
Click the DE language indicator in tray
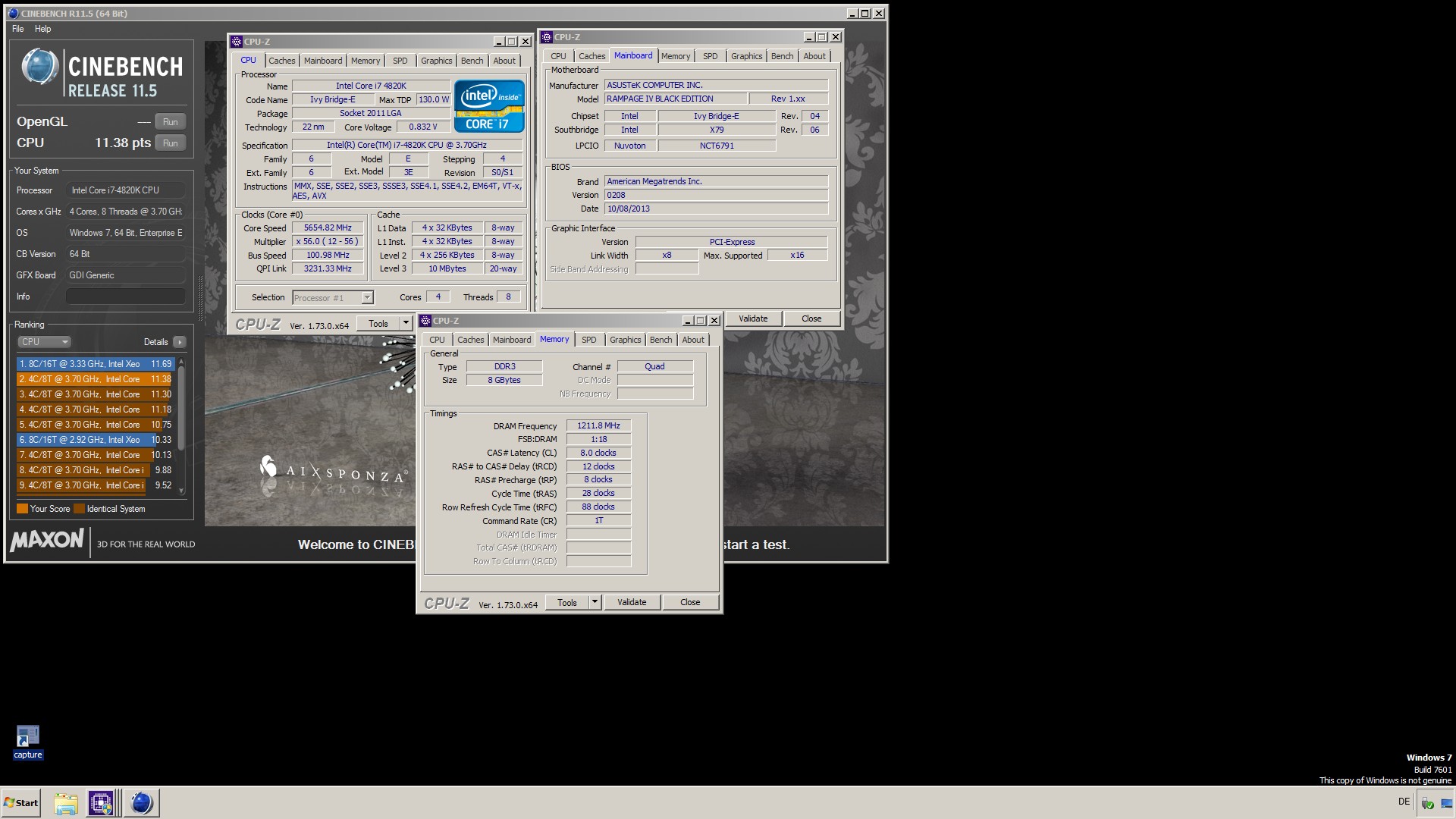pos(1404,802)
